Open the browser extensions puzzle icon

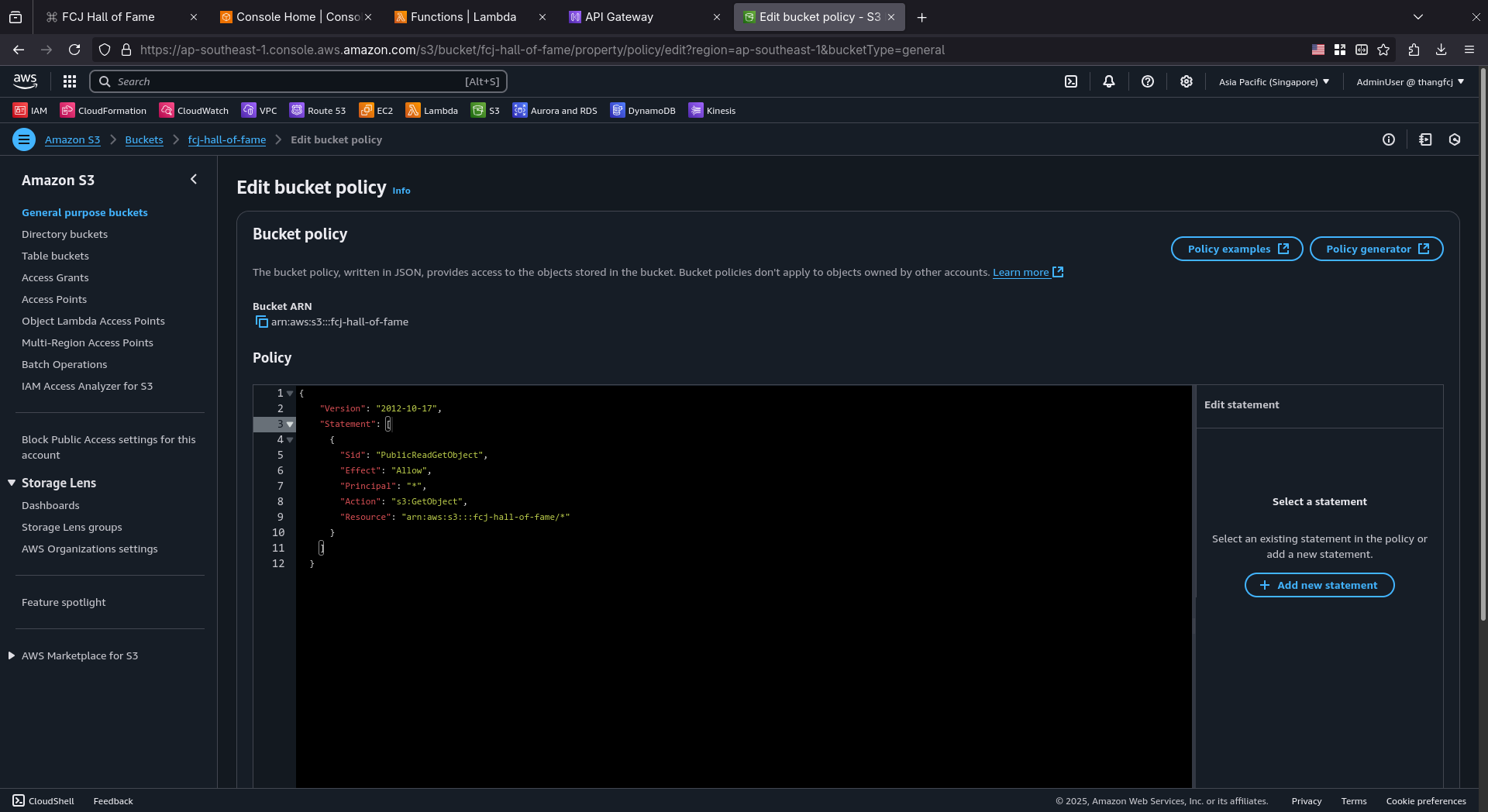pyautogui.click(x=1414, y=50)
